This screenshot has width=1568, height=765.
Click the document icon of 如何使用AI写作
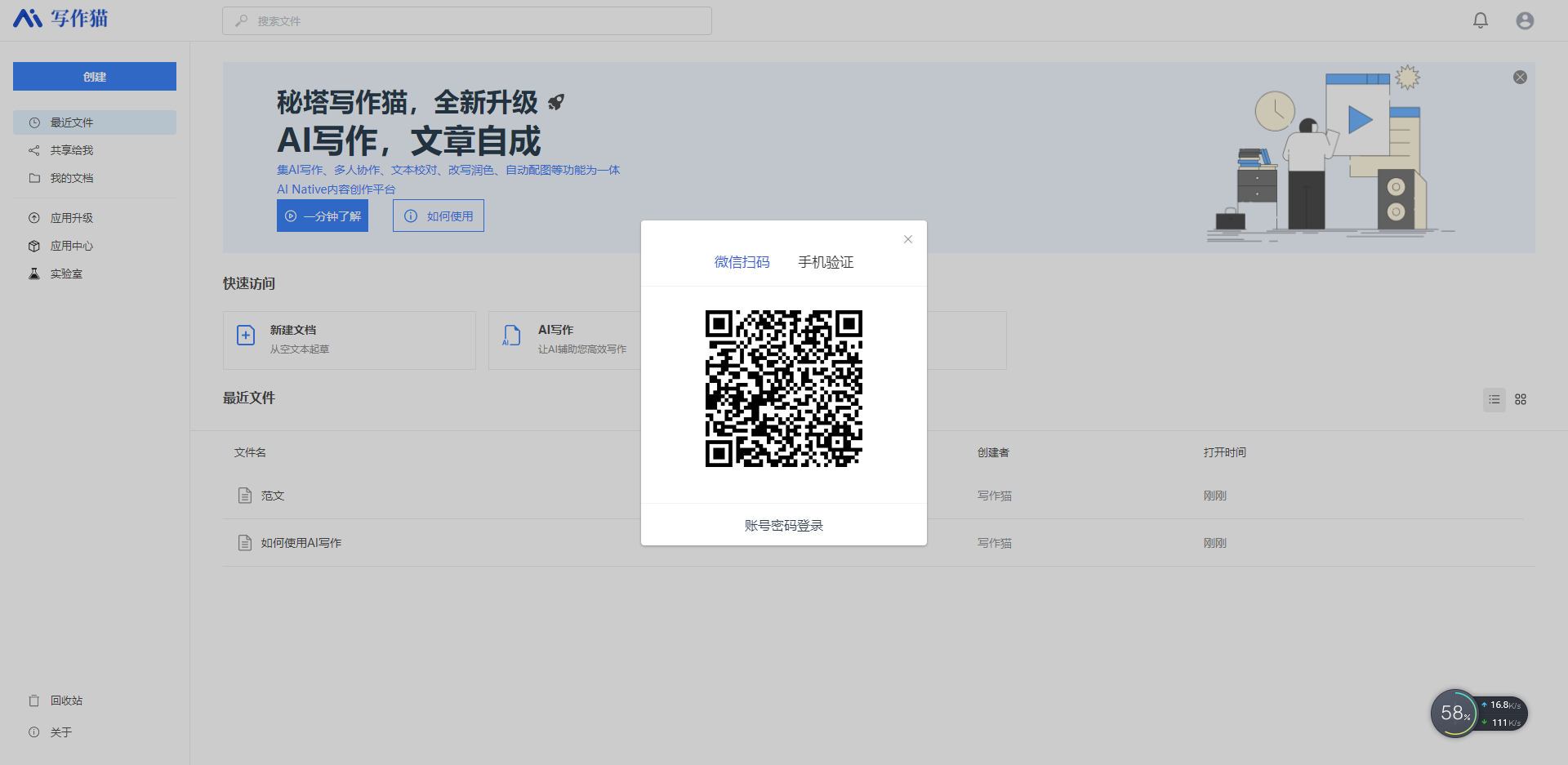point(244,543)
